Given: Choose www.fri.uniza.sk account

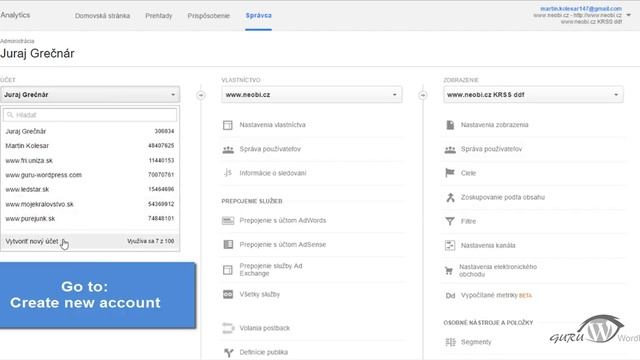Looking at the screenshot, I should [x=90, y=160].
